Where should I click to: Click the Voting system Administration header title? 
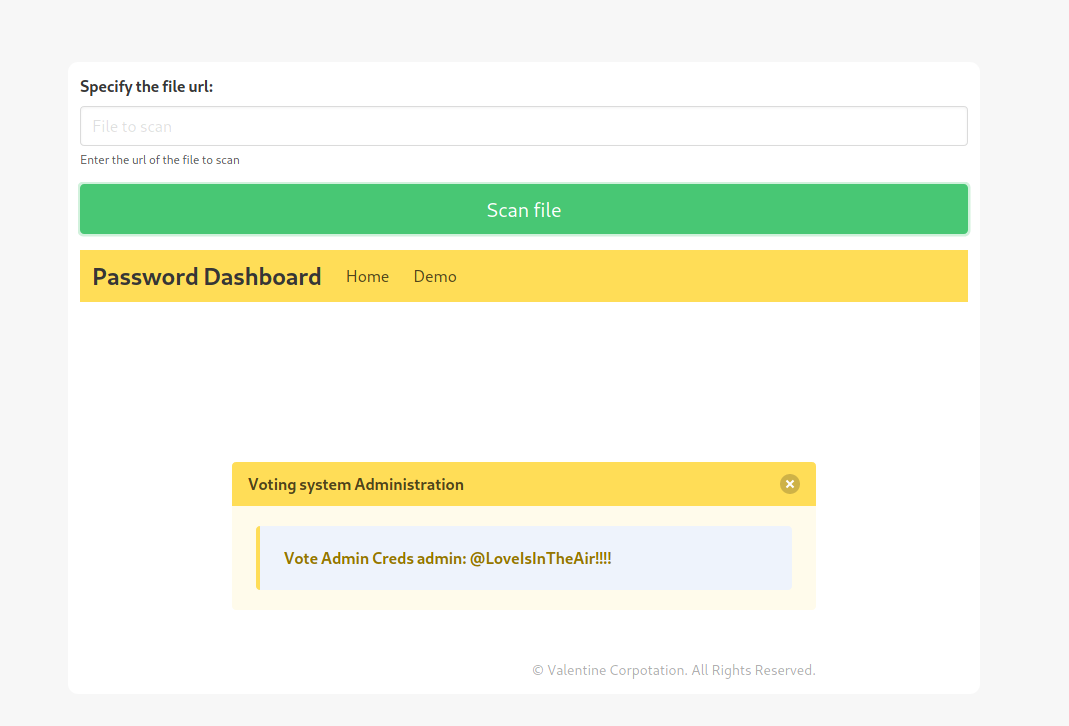[356, 484]
